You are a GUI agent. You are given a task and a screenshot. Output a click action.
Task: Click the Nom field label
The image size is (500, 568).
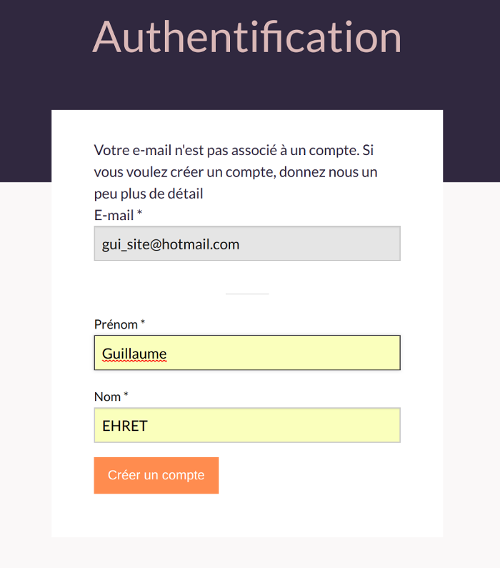click(107, 397)
